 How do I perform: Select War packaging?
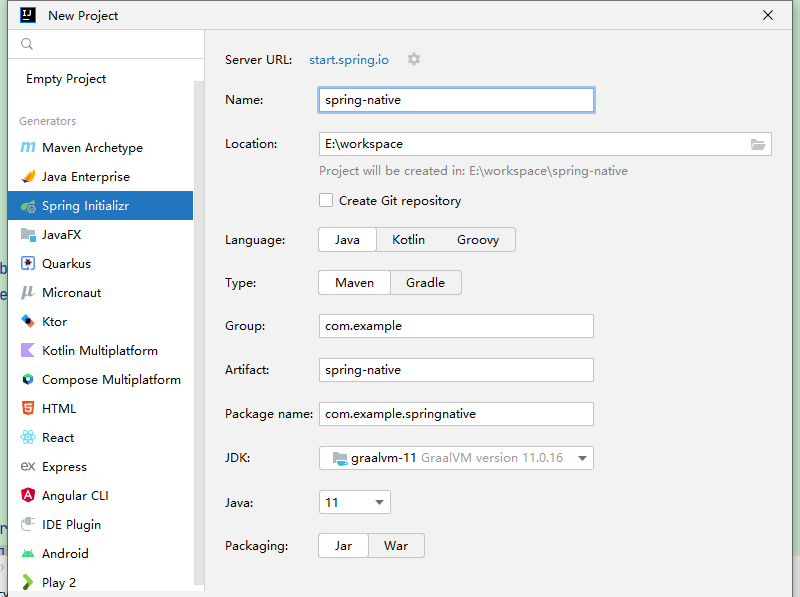click(396, 546)
